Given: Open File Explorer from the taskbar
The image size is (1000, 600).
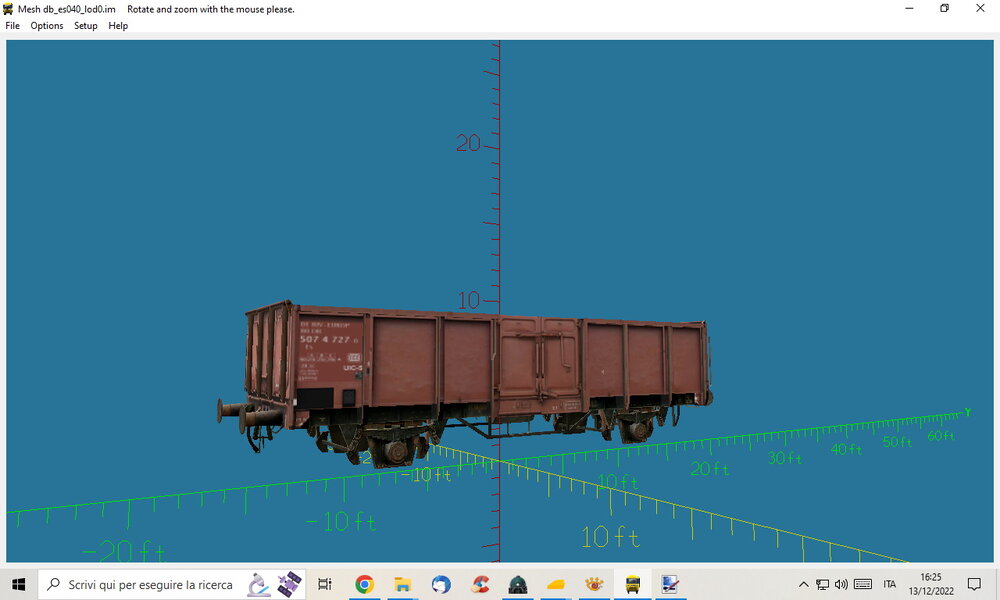Looking at the screenshot, I should (402, 584).
